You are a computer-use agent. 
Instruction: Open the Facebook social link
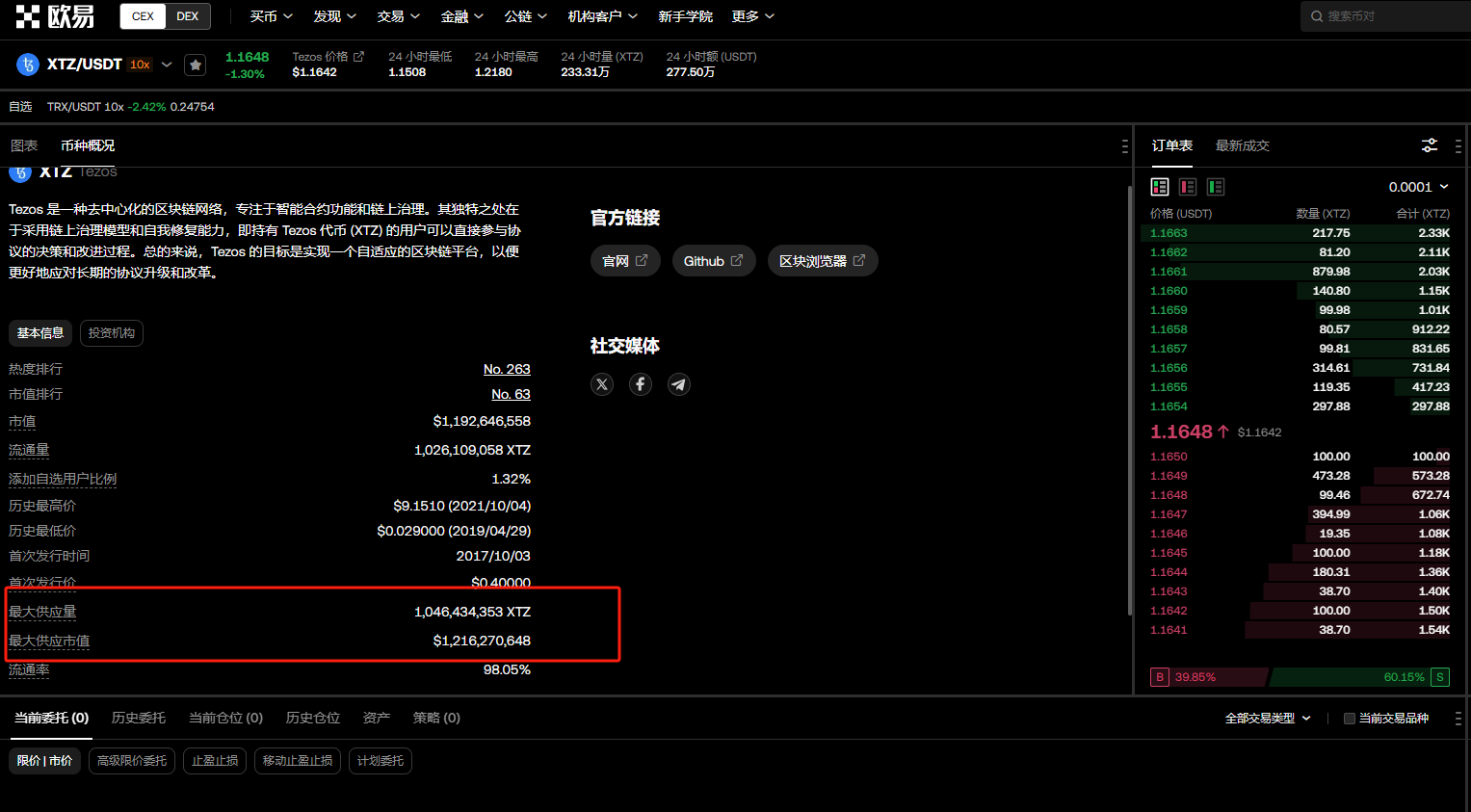pos(641,384)
